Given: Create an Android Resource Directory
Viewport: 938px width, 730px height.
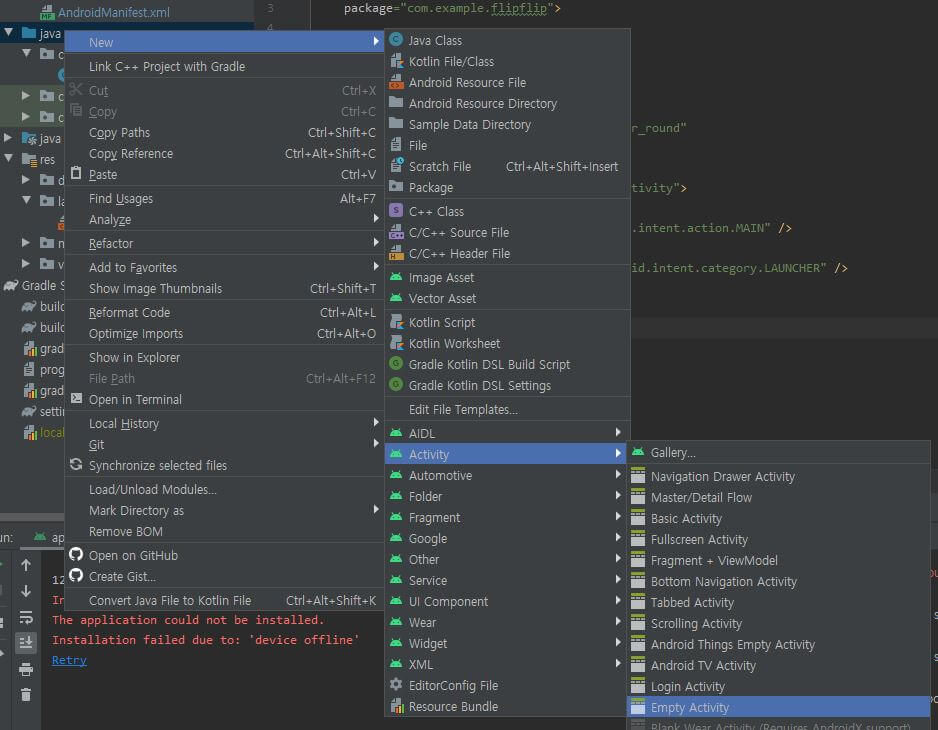Looking at the screenshot, I should [x=507, y=104].
